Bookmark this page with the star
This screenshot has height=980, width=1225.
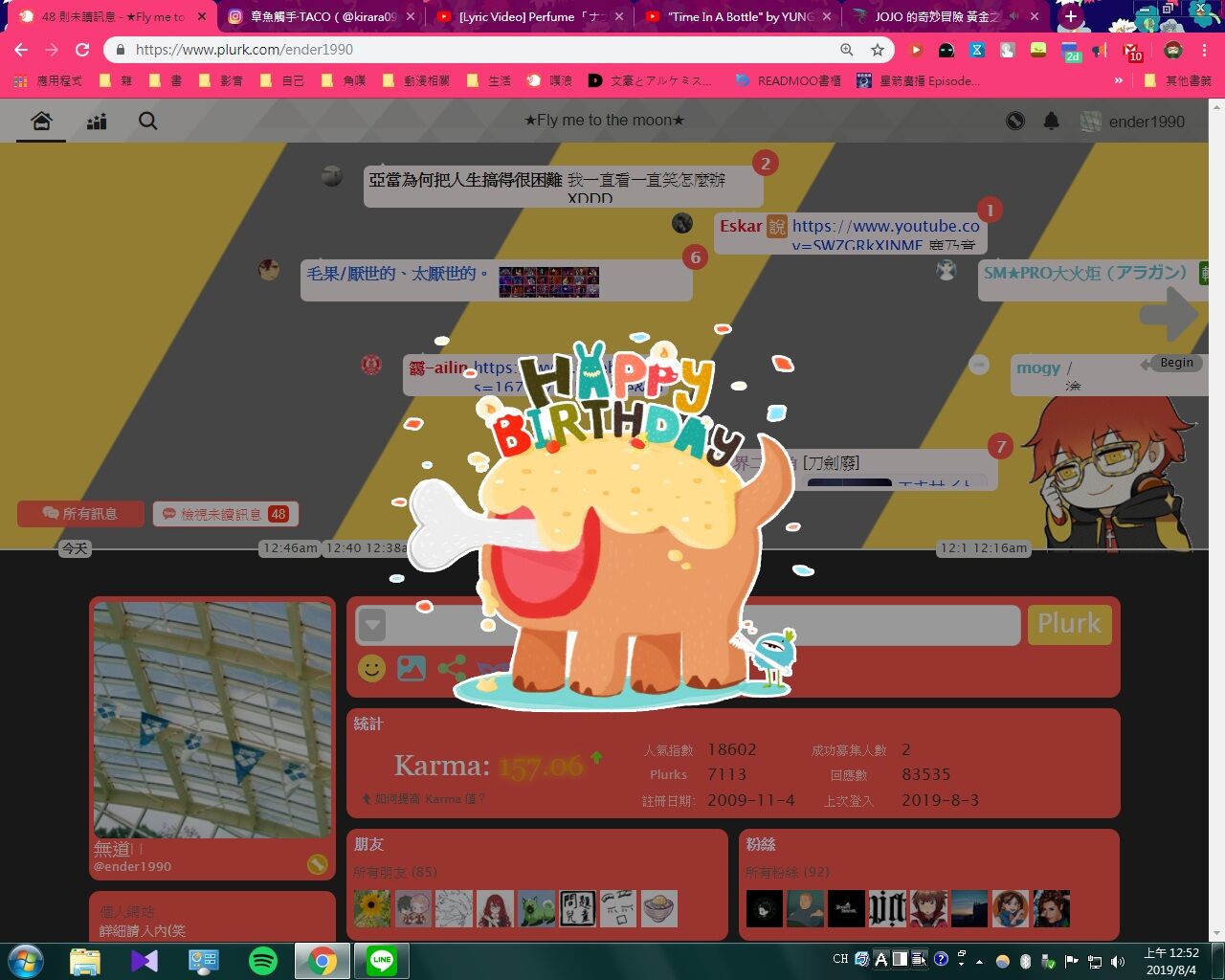click(877, 50)
